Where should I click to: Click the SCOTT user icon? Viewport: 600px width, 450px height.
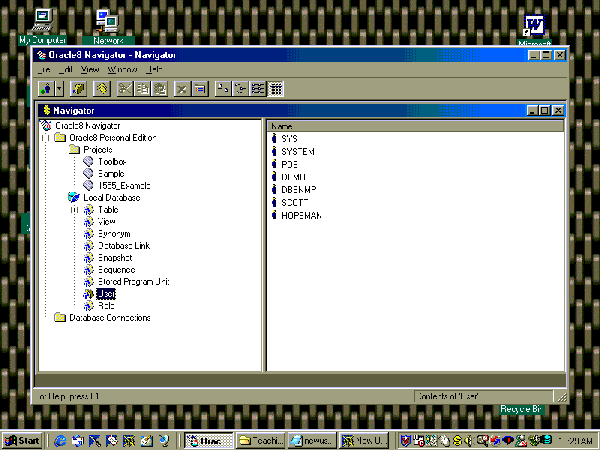(x=274, y=202)
